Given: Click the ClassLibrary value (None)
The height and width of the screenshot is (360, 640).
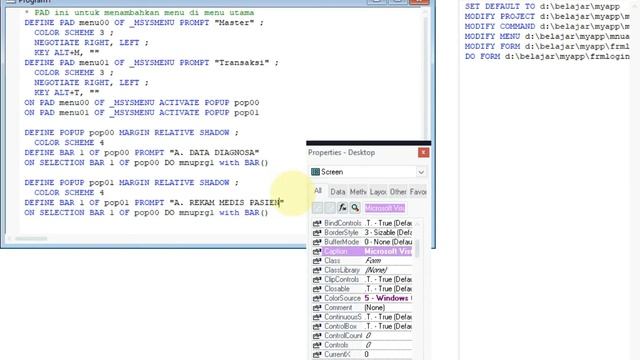Looking at the screenshot, I should [376, 270].
